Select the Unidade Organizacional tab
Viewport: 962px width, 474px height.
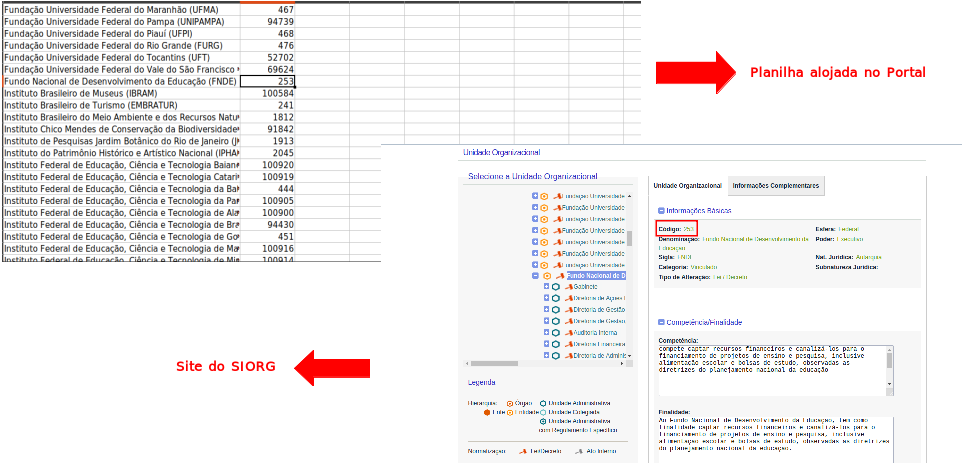[x=687, y=186]
